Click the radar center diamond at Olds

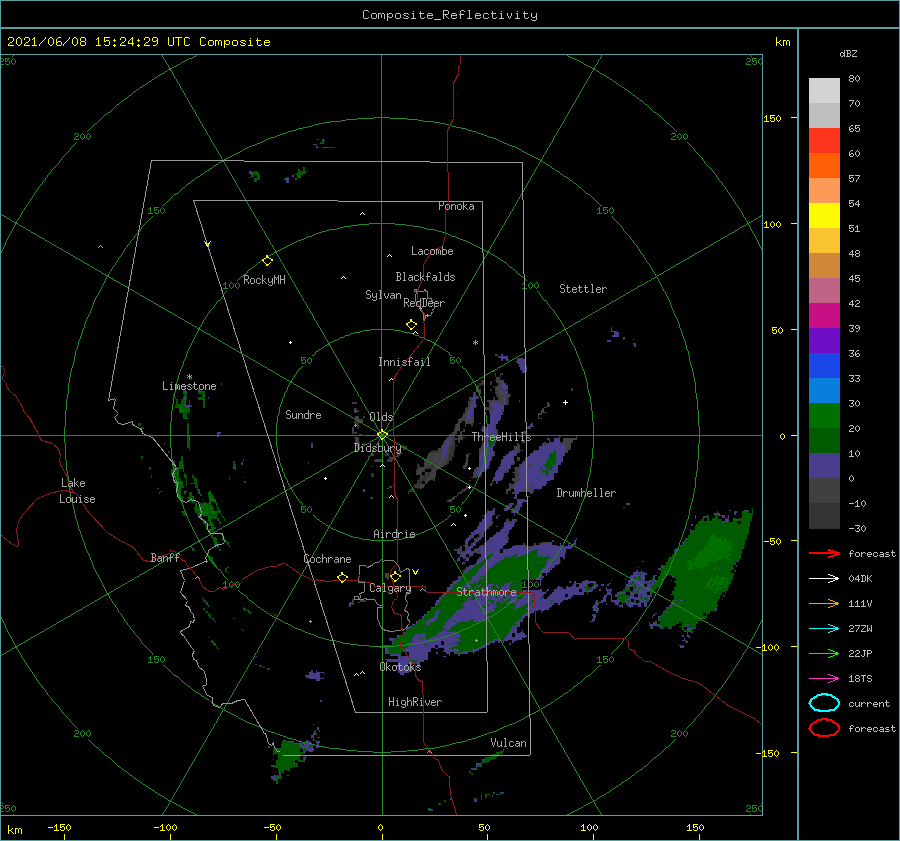click(382, 435)
